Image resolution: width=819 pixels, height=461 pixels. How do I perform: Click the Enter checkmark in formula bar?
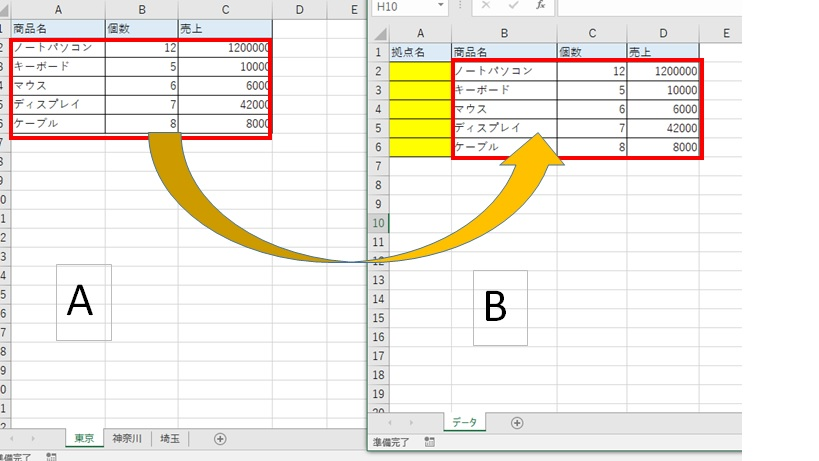point(513,6)
